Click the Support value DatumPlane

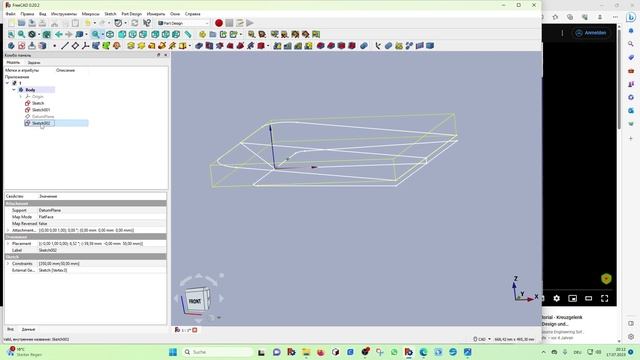tap(102, 210)
